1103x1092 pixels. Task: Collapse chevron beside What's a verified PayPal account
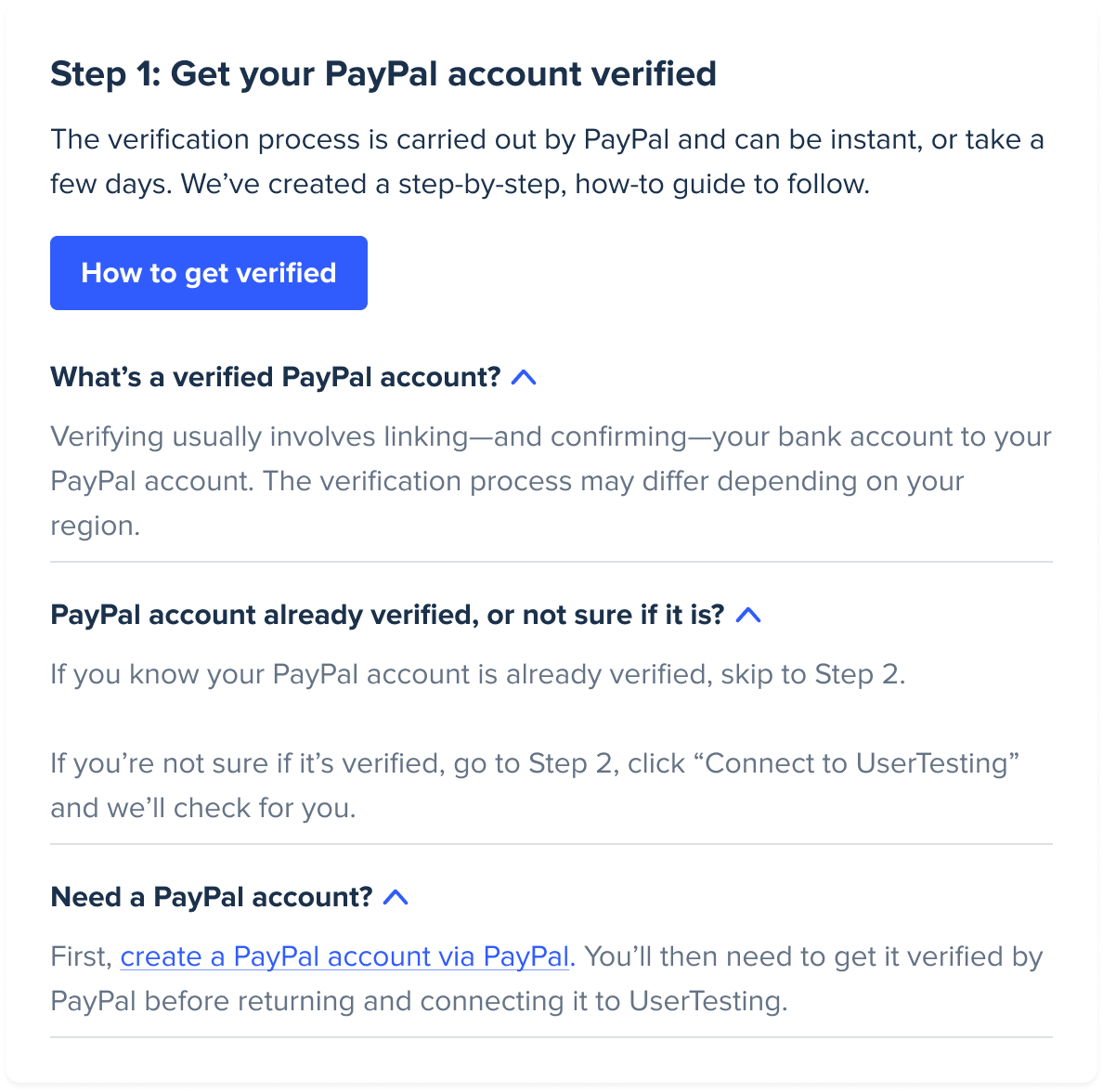point(525,378)
